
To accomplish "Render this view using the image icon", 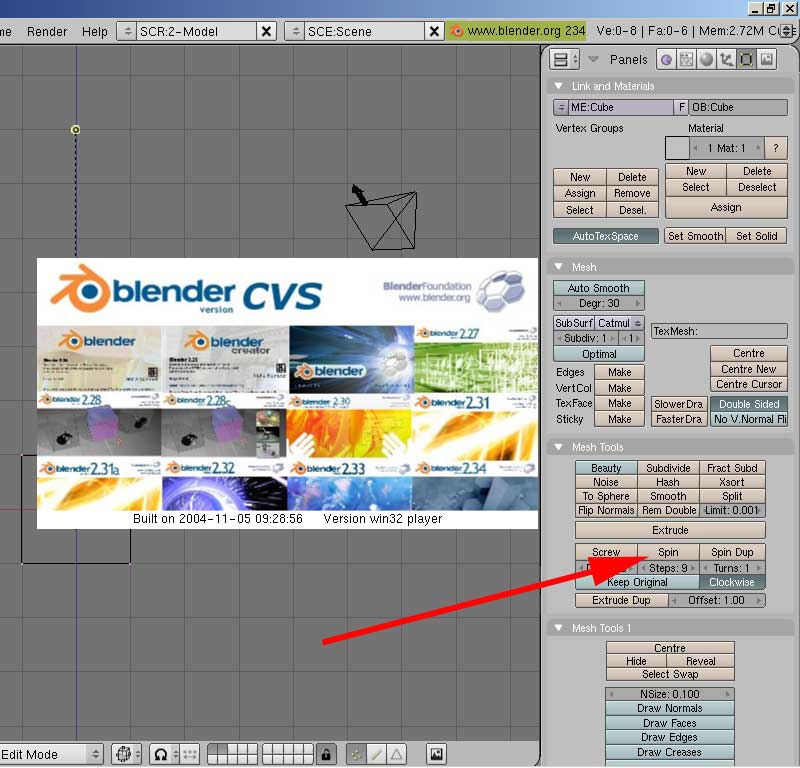I will point(436,754).
